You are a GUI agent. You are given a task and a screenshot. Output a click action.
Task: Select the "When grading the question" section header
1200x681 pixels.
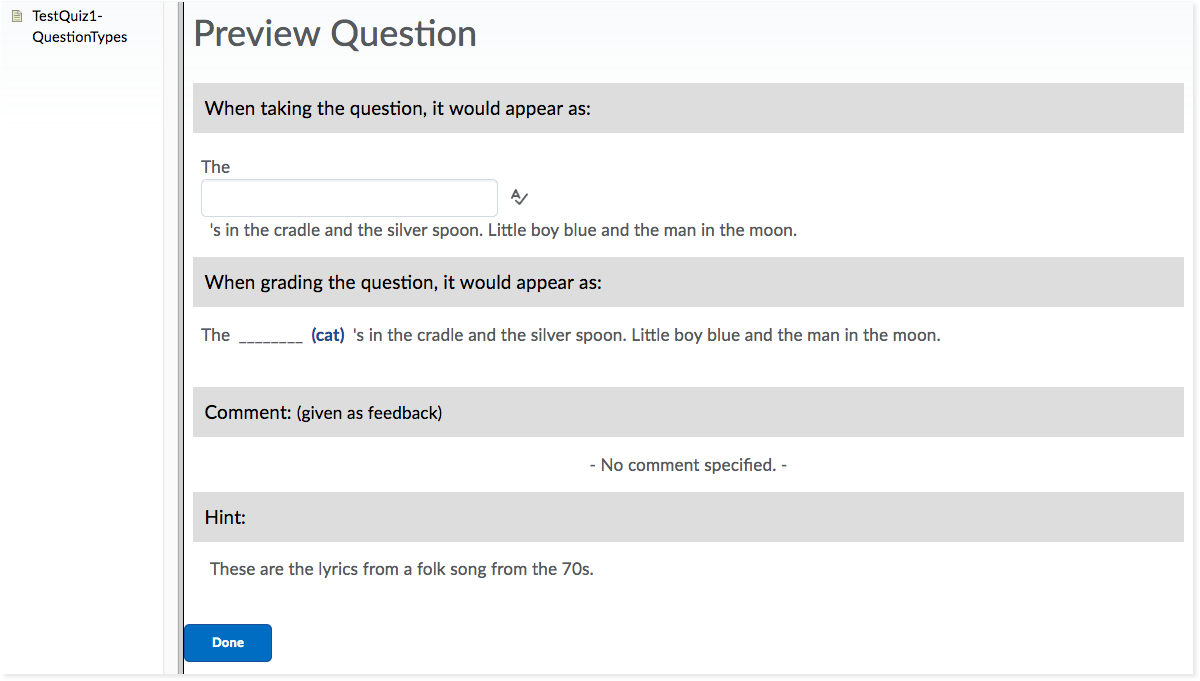pyautogui.click(x=403, y=282)
